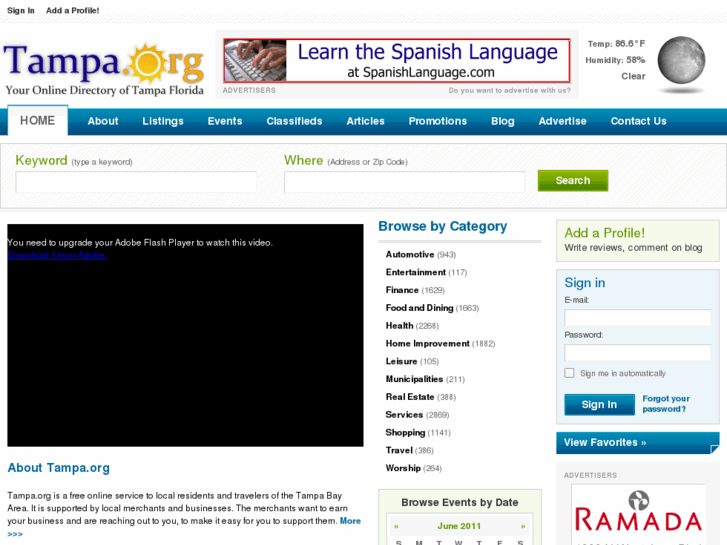This screenshot has width=727, height=545.
Task: Browse the Services category
Action: tap(404, 415)
